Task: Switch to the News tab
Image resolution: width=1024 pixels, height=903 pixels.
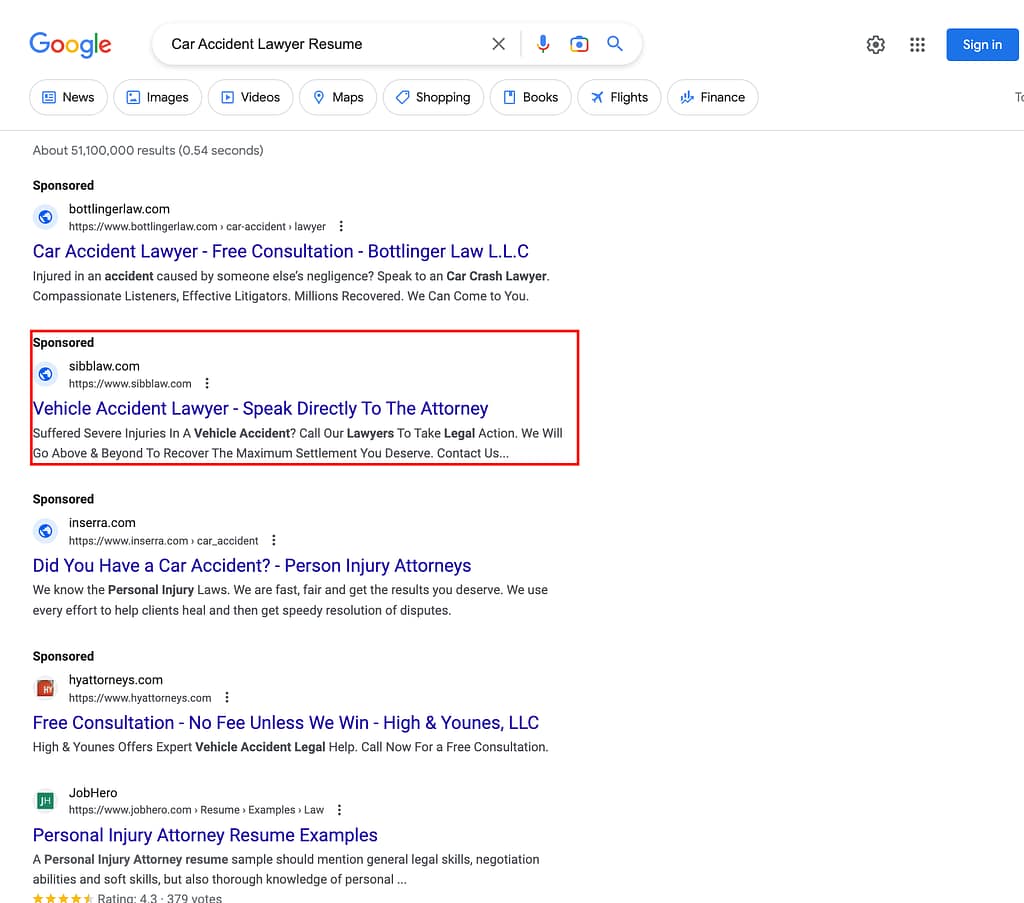Action: pyautogui.click(x=69, y=97)
